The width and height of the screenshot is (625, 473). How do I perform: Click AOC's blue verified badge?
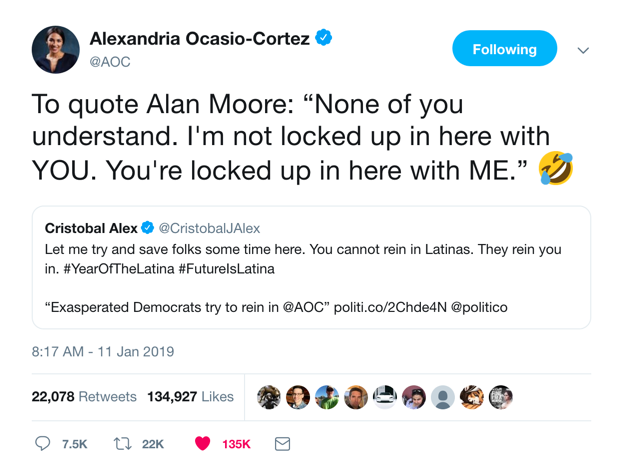324,38
